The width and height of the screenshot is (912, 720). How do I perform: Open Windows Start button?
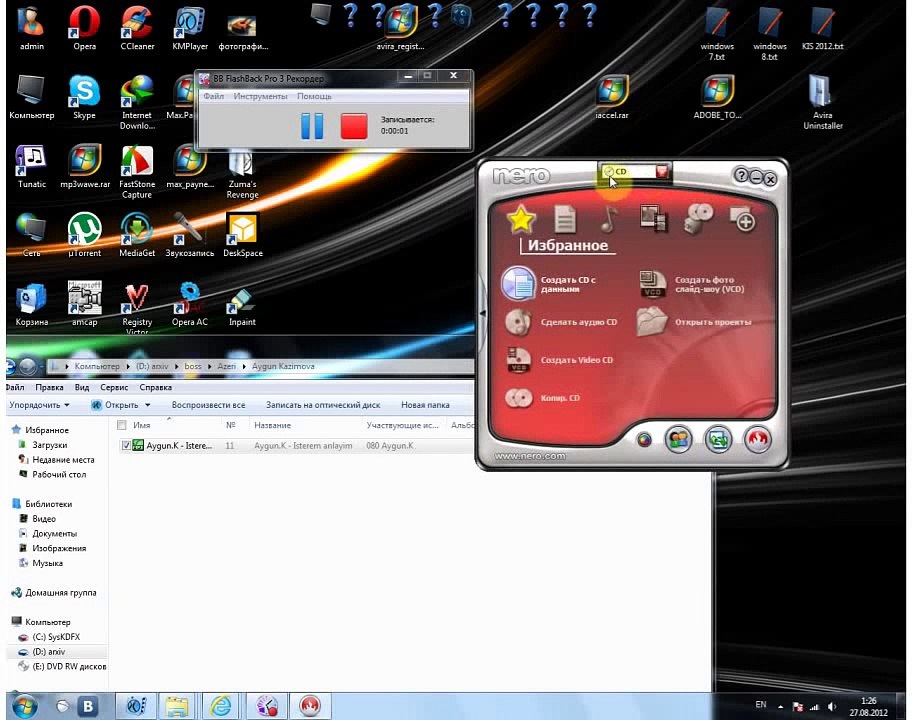pos(24,706)
